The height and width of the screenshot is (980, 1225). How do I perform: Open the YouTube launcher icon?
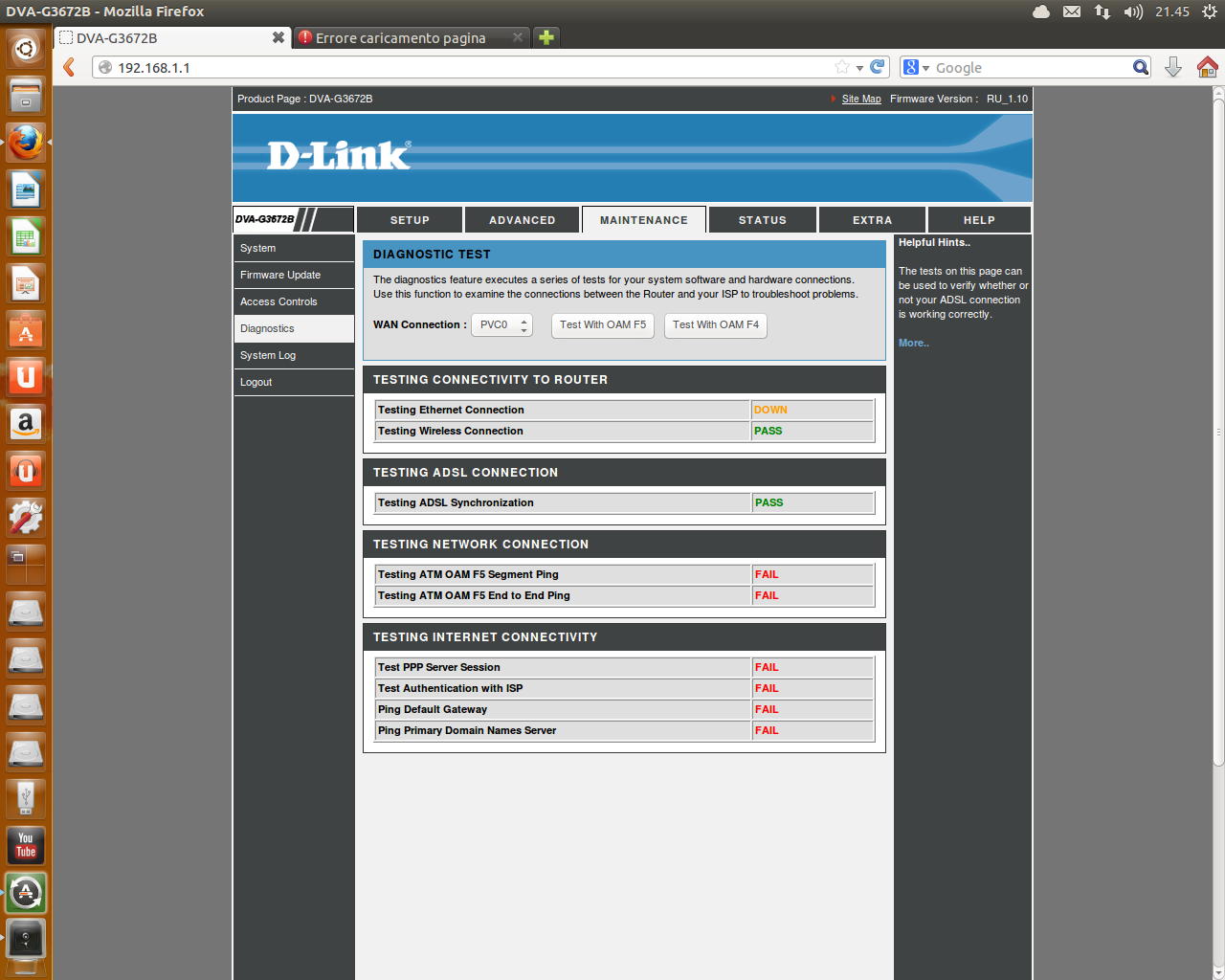tap(26, 846)
